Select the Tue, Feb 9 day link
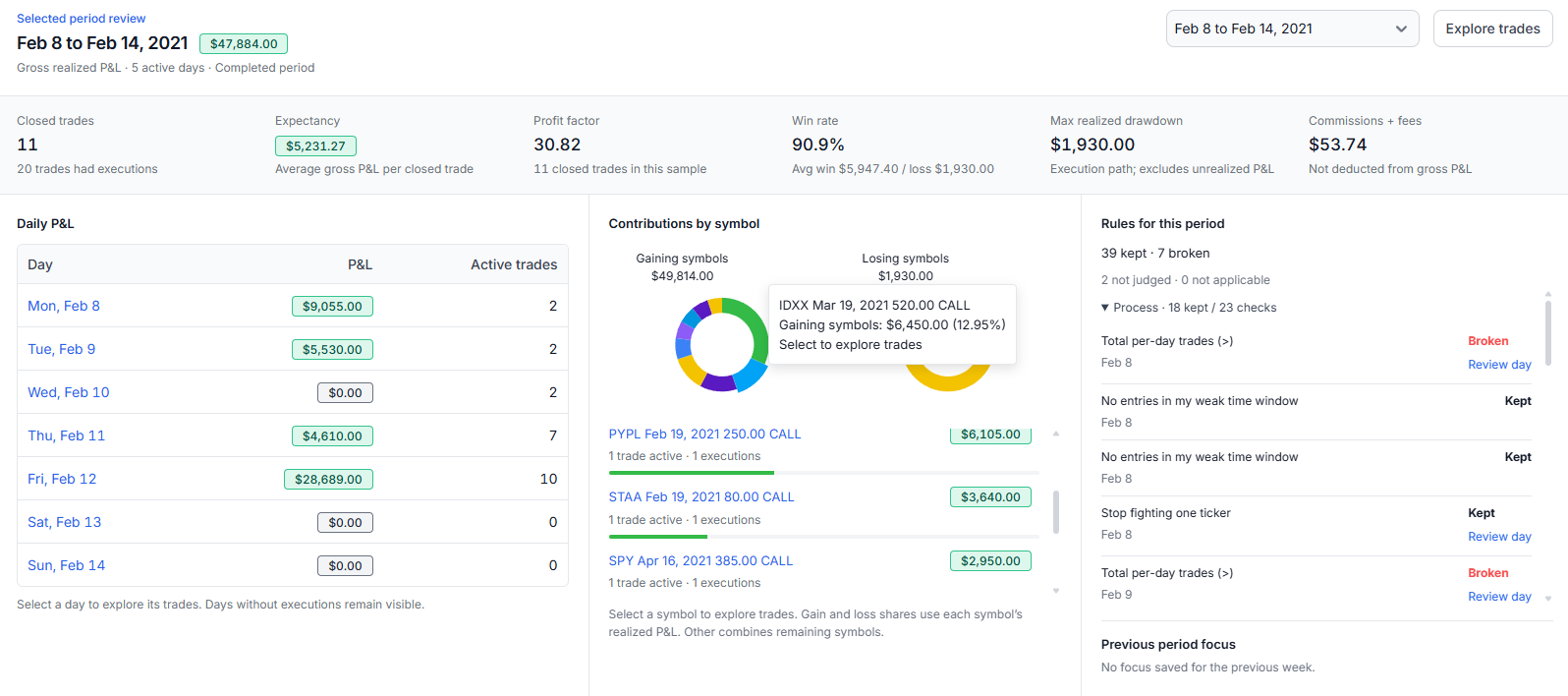This screenshot has height=696, width=1568. tap(62, 349)
